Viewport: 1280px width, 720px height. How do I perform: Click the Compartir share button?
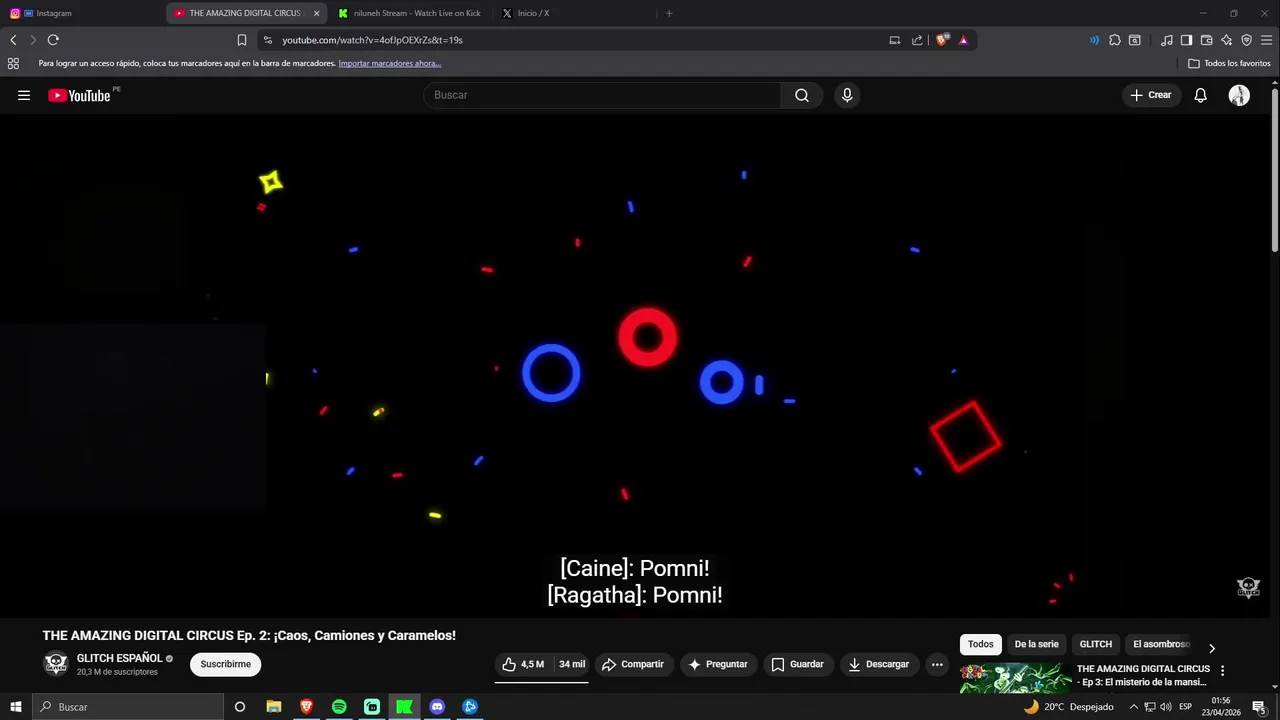pyautogui.click(x=634, y=664)
